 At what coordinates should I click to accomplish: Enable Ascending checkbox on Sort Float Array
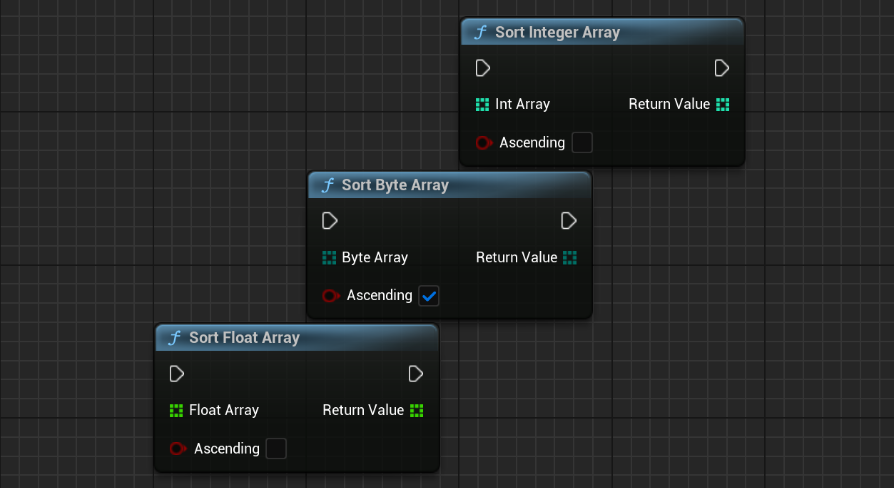click(x=276, y=449)
